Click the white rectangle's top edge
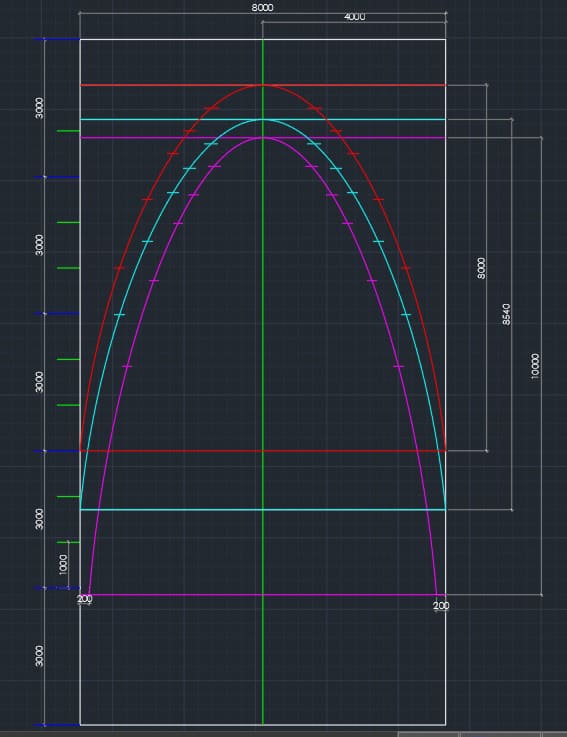 coord(263,39)
